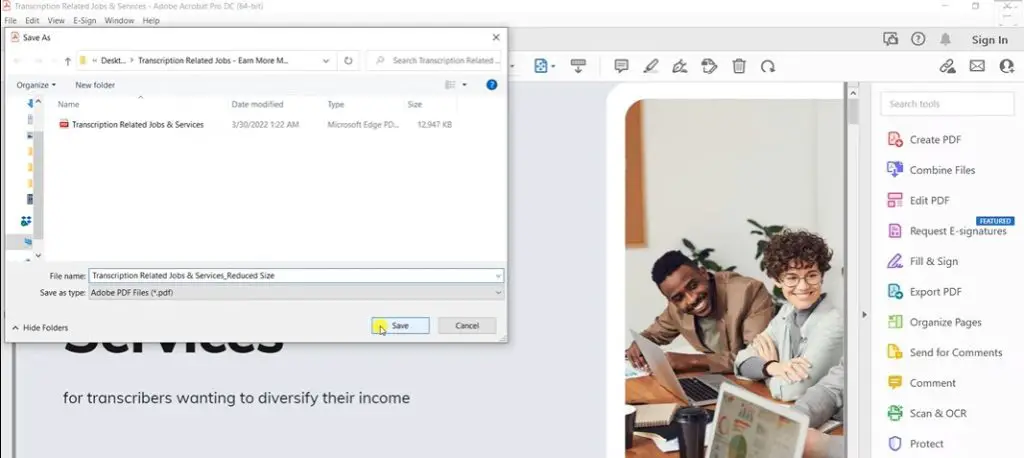Open Organize Pages tool

coord(935,322)
